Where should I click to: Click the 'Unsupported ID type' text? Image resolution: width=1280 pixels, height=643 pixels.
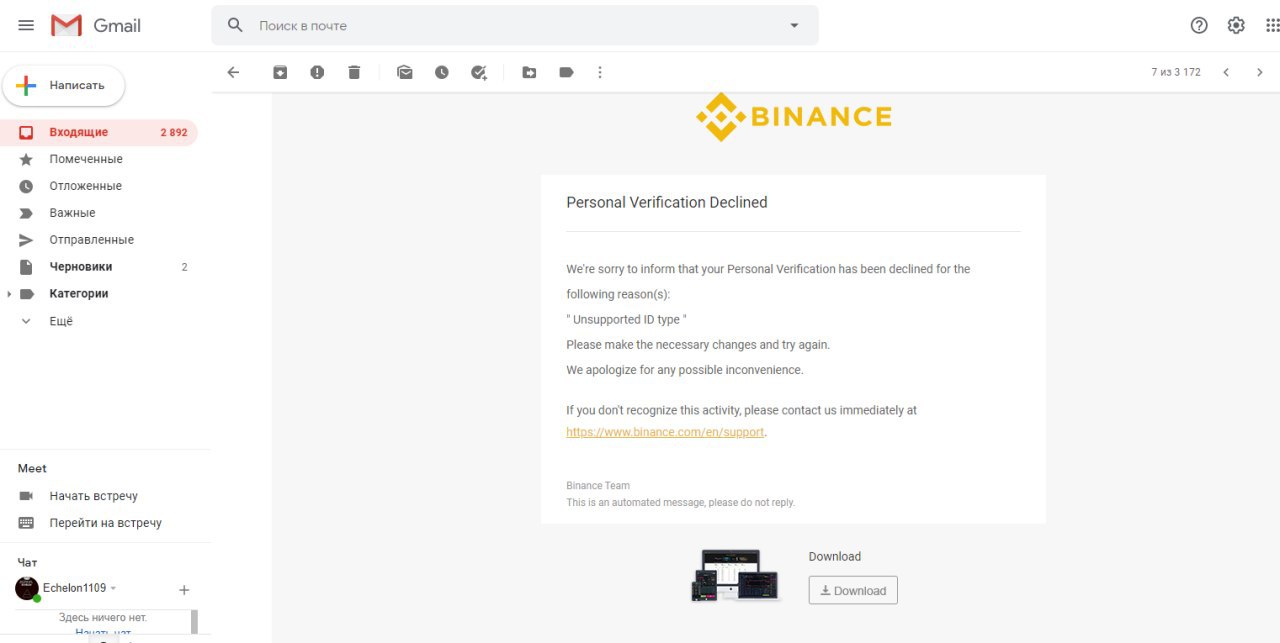click(626, 320)
